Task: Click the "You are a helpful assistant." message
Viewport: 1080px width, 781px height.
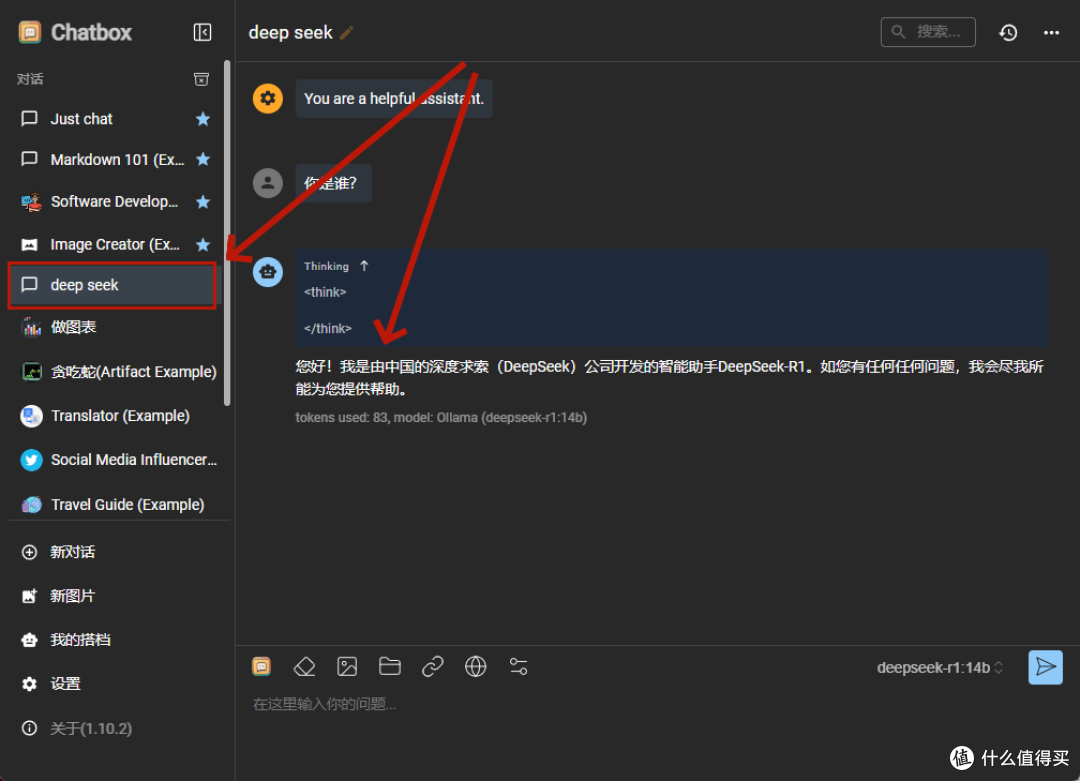Action: click(x=394, y=98)
